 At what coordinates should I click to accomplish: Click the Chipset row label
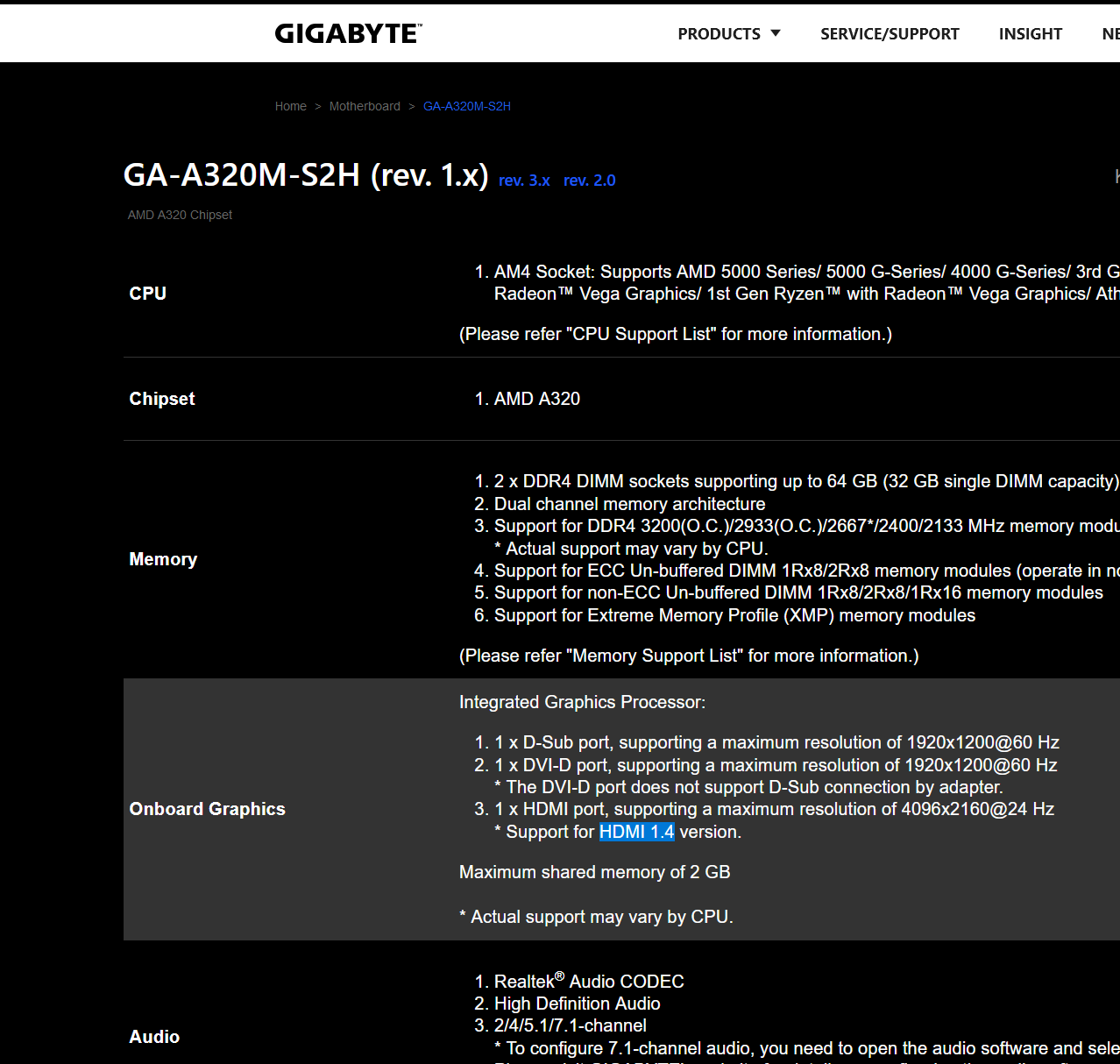pyautogui.click(x=162, y=399)
